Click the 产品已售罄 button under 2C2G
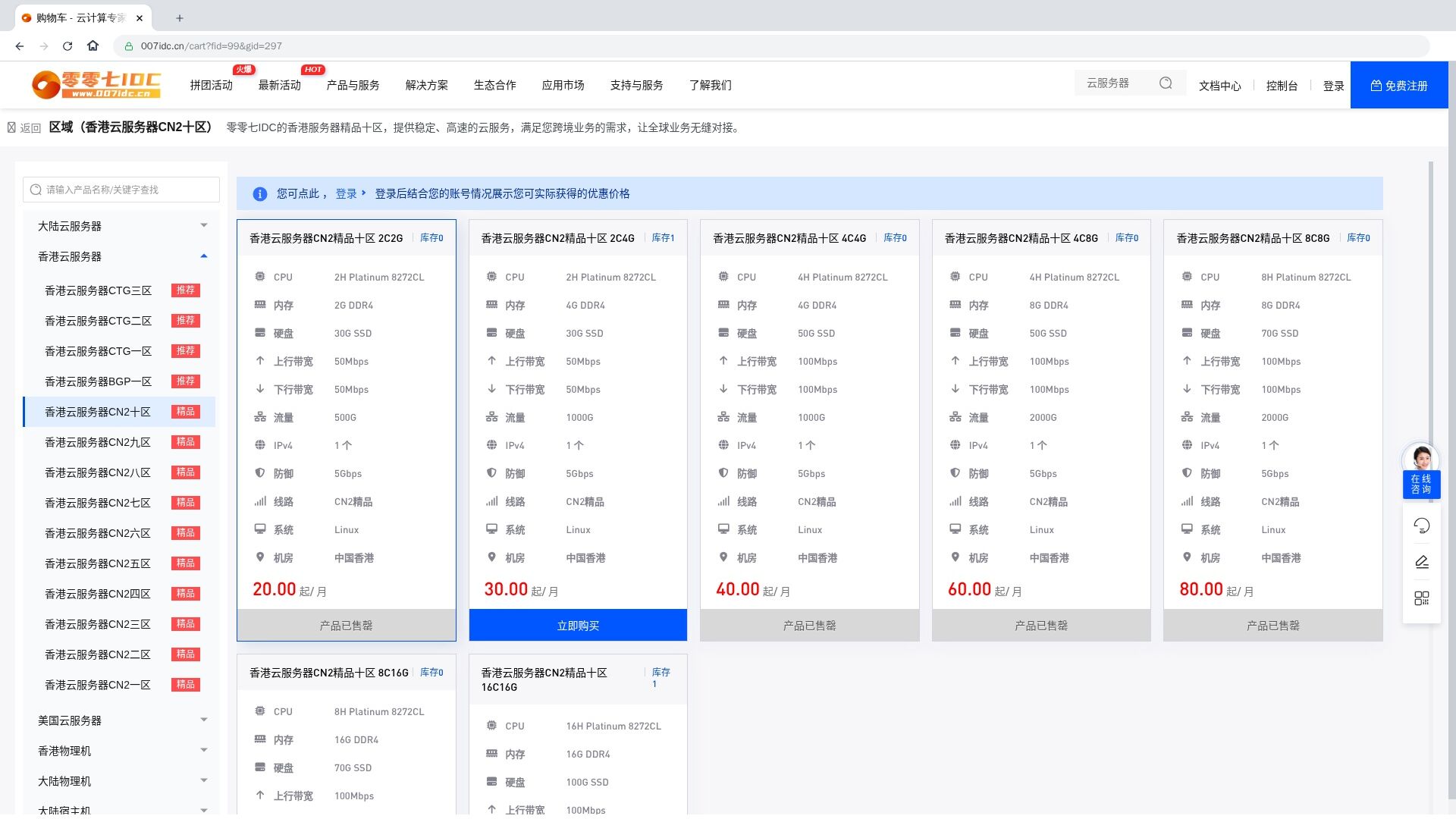Screen dimensions: 1456x819 pyautogui.click(x=347, y=626)
